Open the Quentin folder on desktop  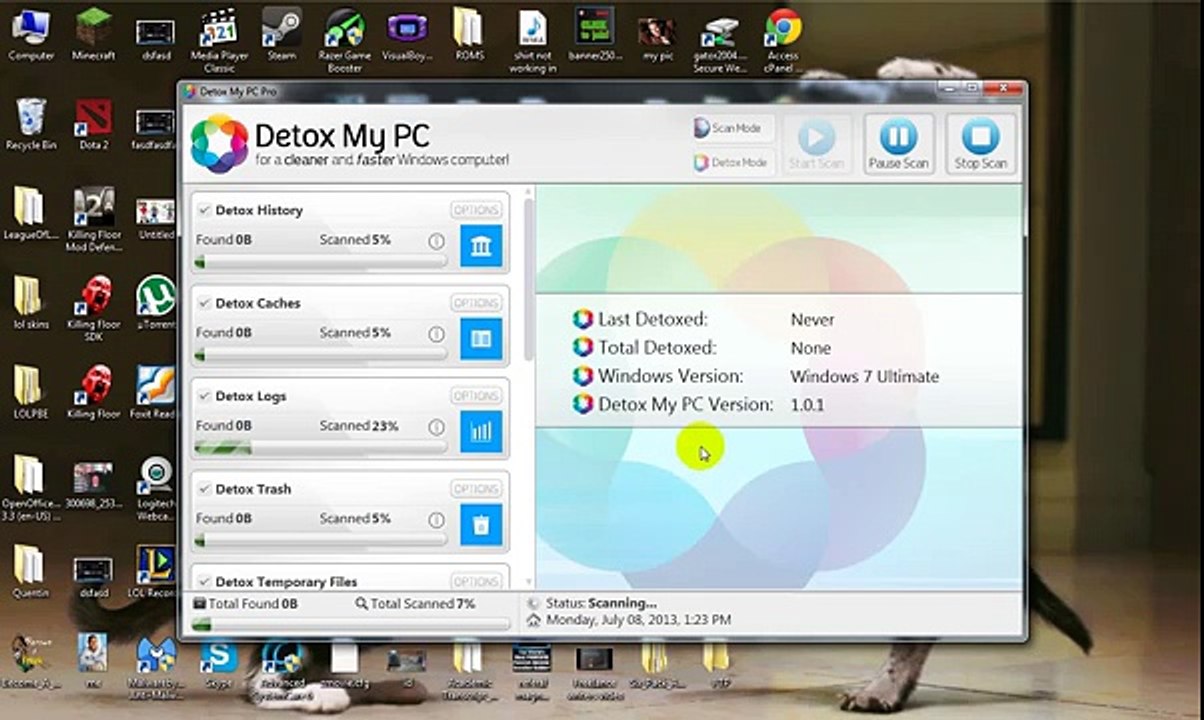pos(31,569)
